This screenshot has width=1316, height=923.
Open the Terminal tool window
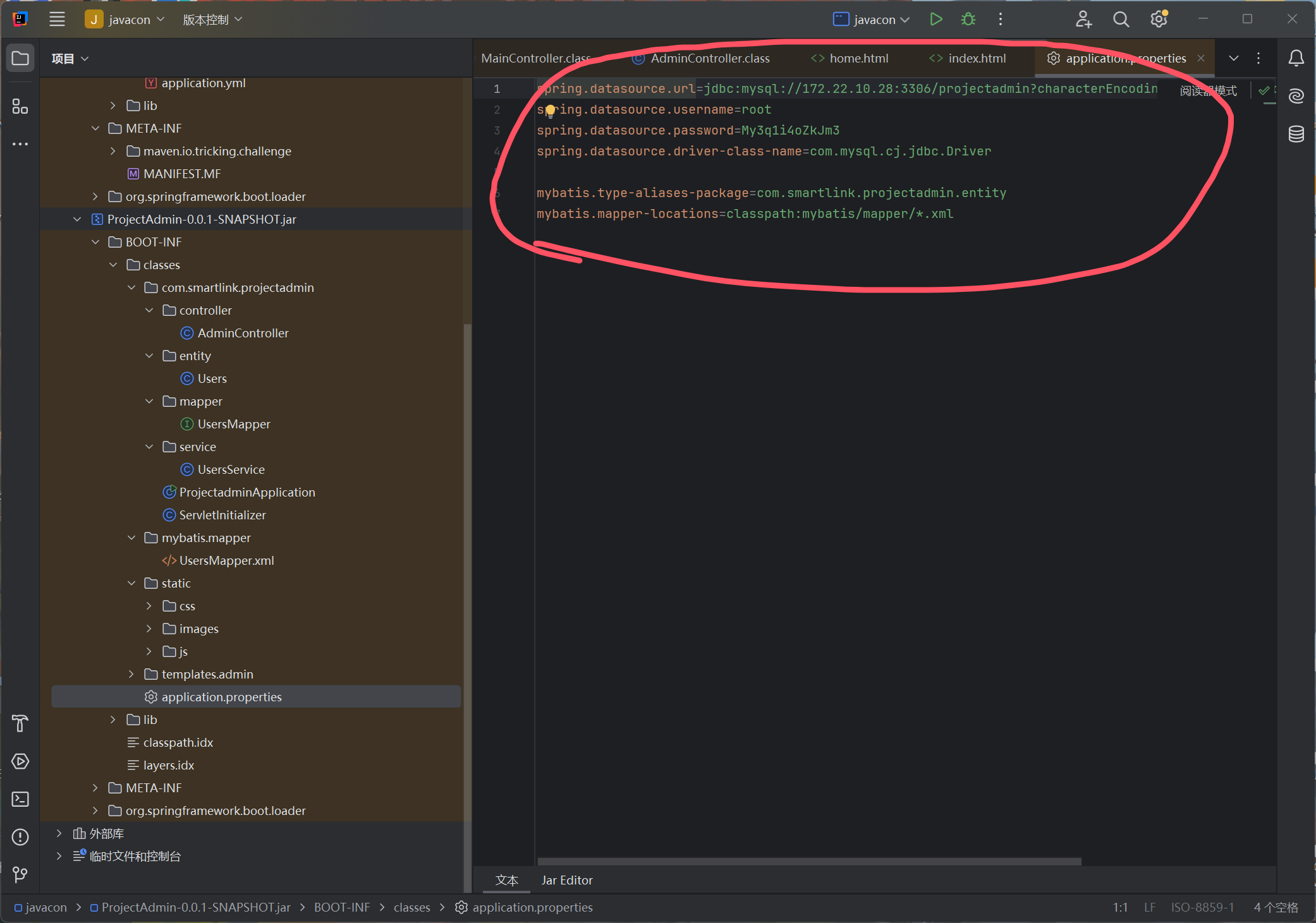click(20, 799)
